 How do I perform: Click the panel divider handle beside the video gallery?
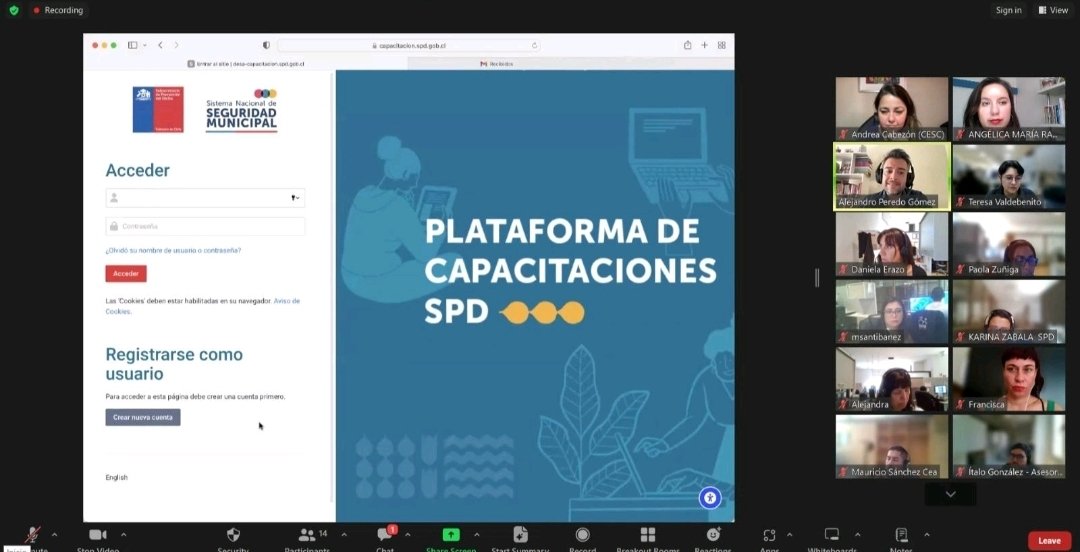pyautogui.click(x=817, y=278)
